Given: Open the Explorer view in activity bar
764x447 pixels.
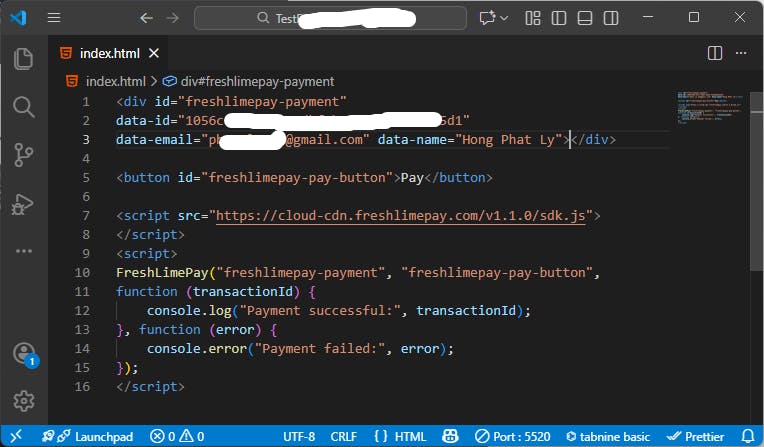Looking at the screenshot, I should point(23,59).
